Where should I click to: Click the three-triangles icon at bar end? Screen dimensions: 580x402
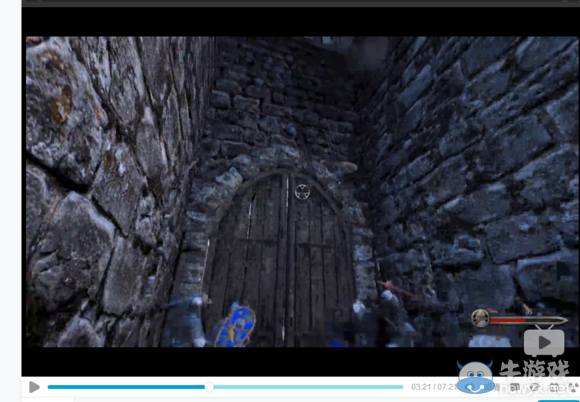(x=574, y=387)
